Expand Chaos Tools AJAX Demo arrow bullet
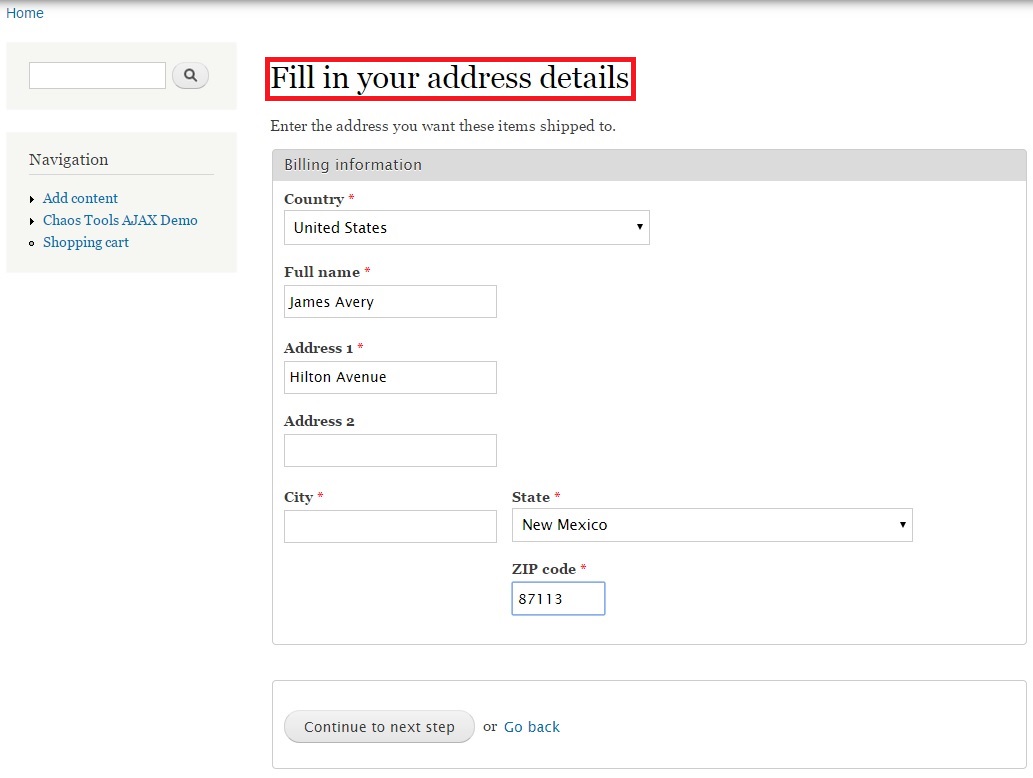This screenshot has width=1033, height=778. (x=32, y=221)
